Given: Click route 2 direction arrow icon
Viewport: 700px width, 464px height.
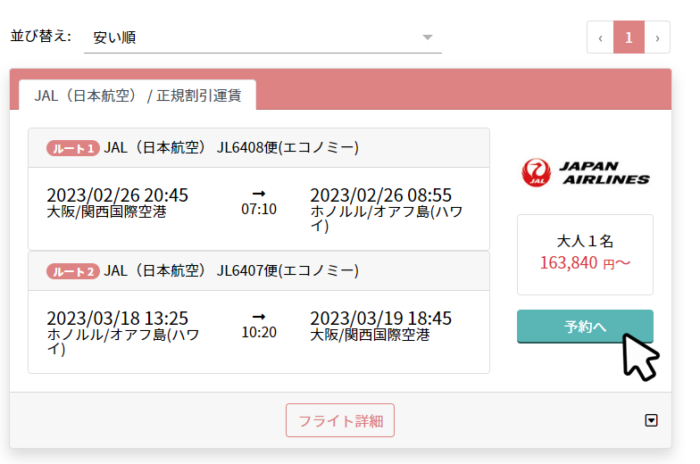Looking at the screenshot, I should click(259, 315).
